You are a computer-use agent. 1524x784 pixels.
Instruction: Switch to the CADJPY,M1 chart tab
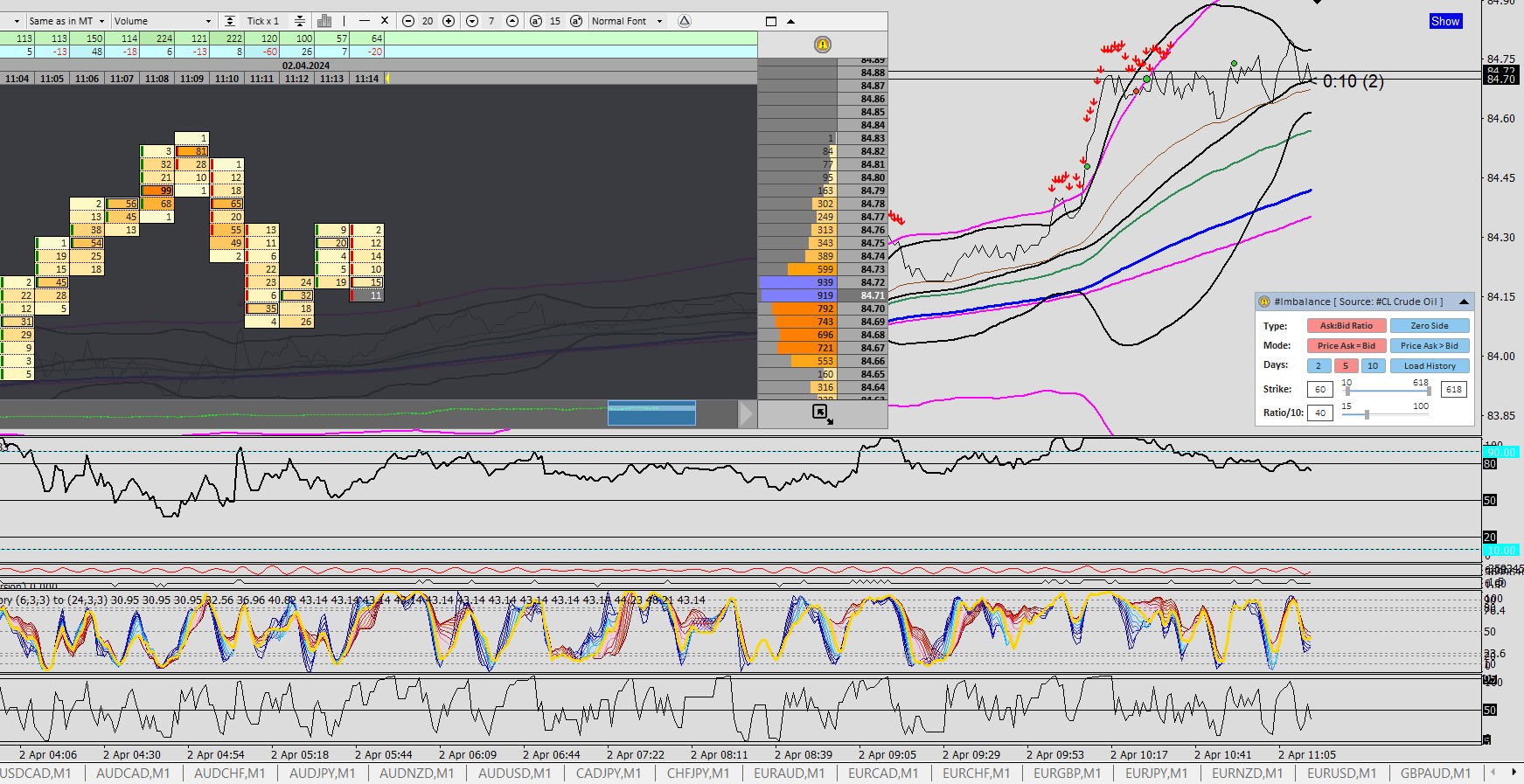pyautogui.click(x=609, y=774)
